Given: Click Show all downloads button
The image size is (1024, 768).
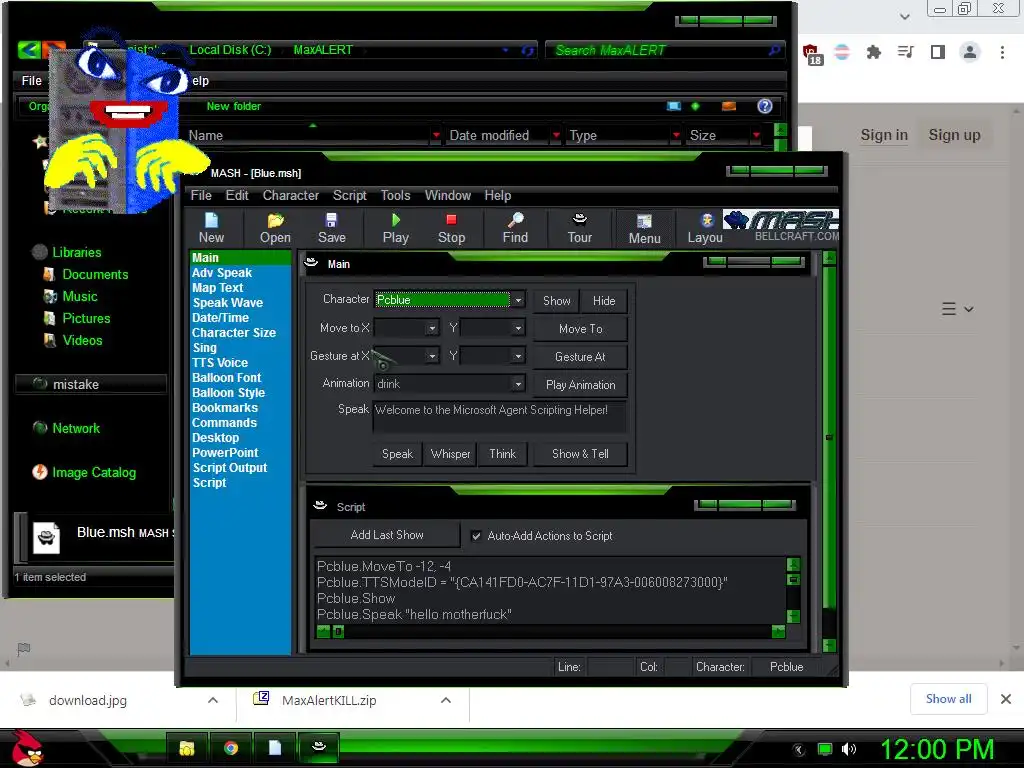Looking at the screenshot, I should point(948,699).
